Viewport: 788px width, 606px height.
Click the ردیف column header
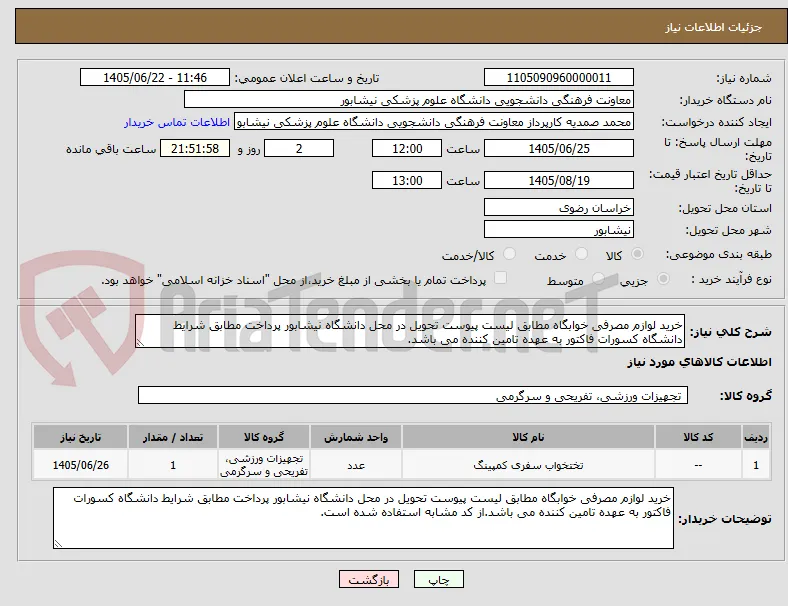pyautogui.click(x=755, y=437)
